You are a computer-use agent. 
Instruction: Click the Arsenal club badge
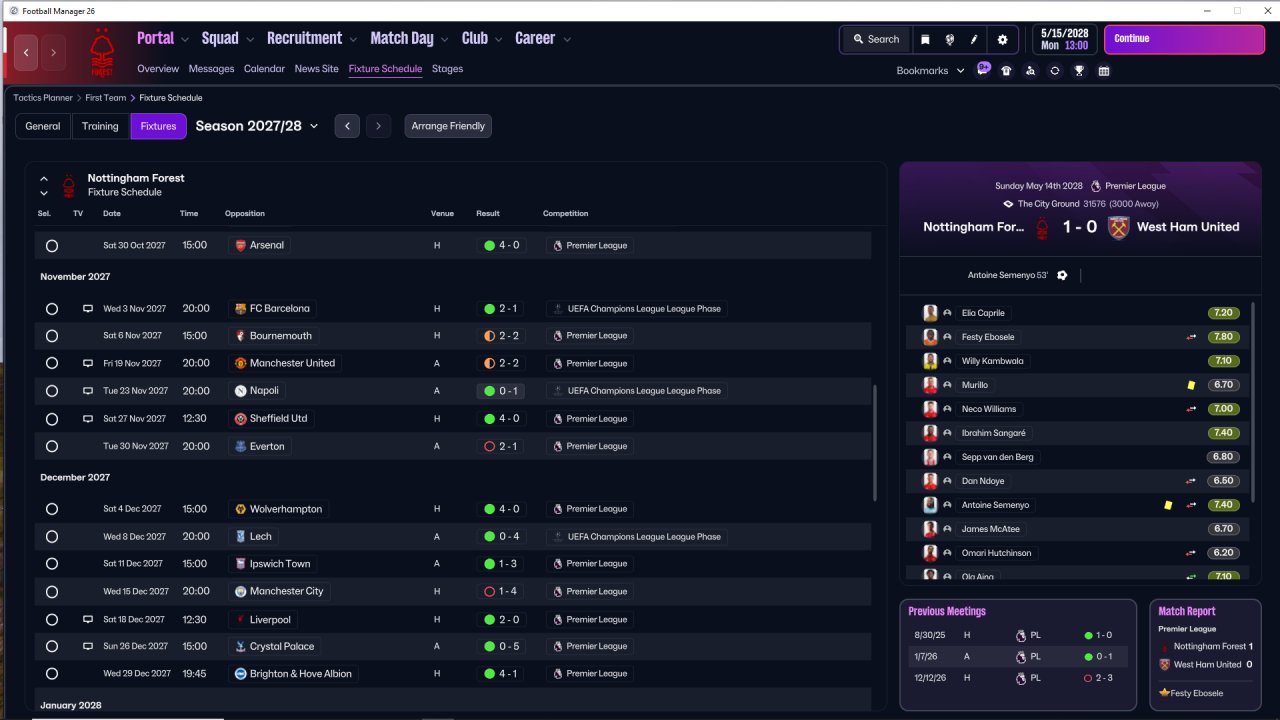(x=239, y=245)
